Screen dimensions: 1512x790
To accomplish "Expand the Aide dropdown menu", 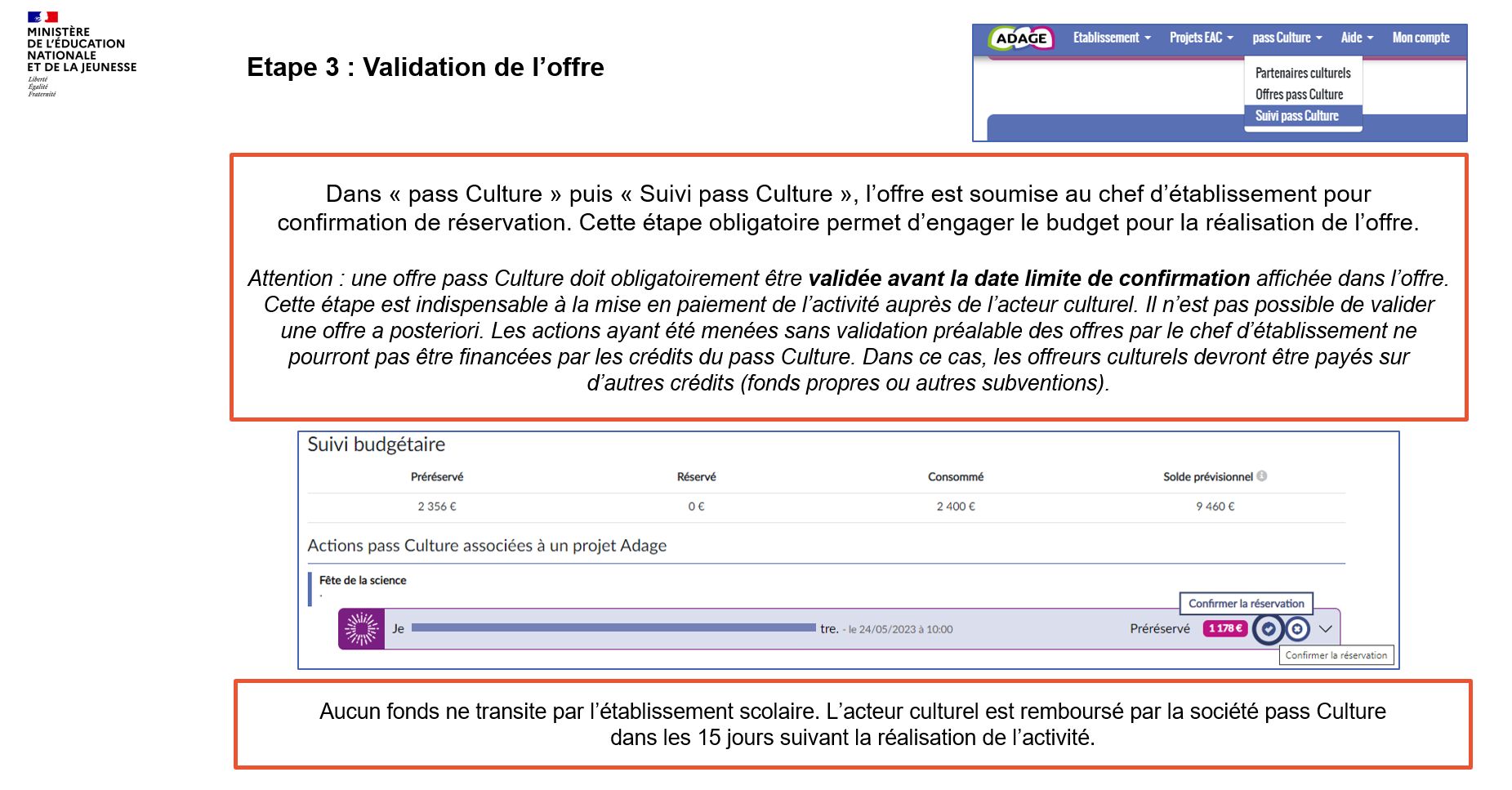I will coord(1357,38).
